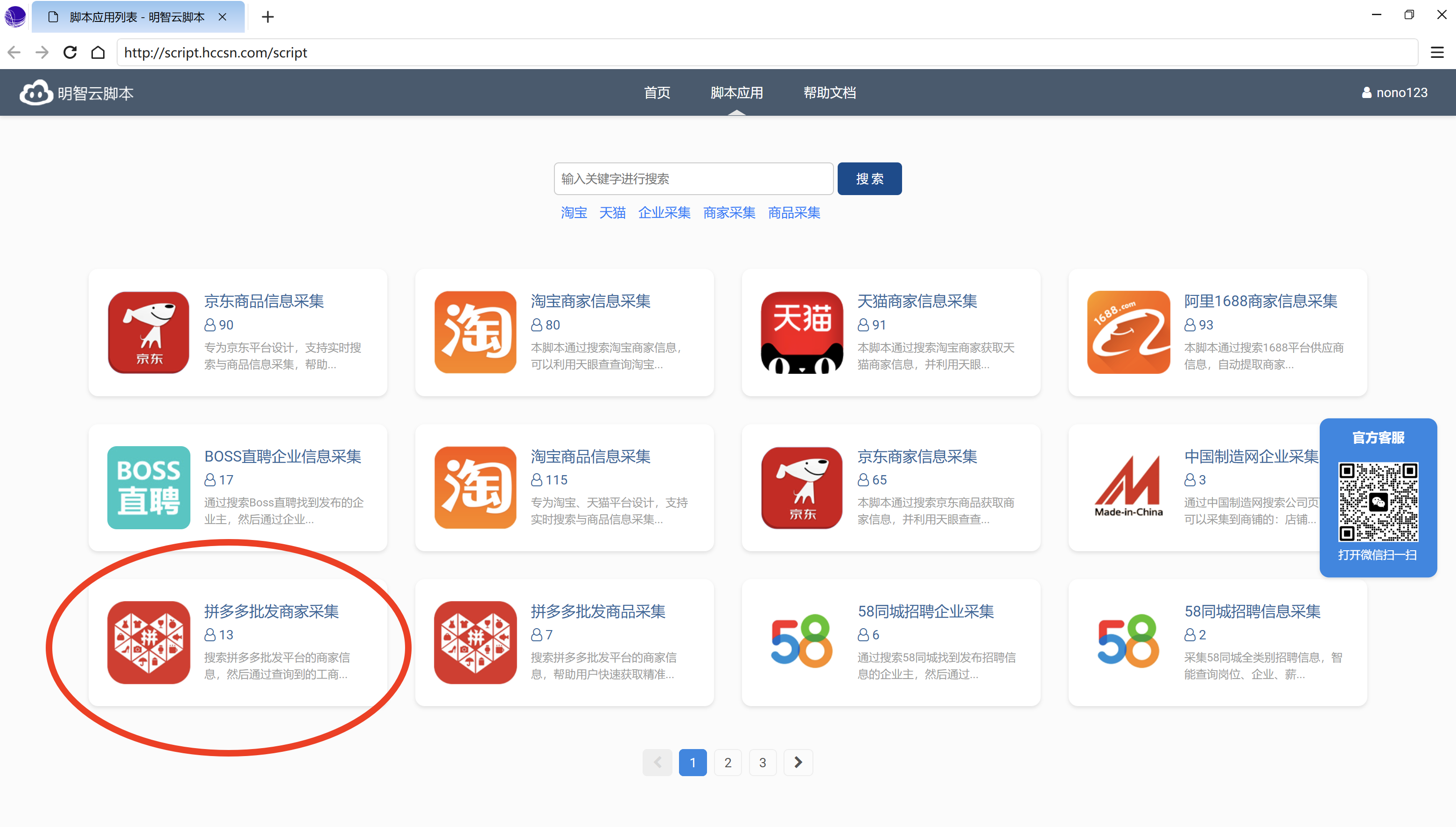Reload the page

tap(70, 52)
